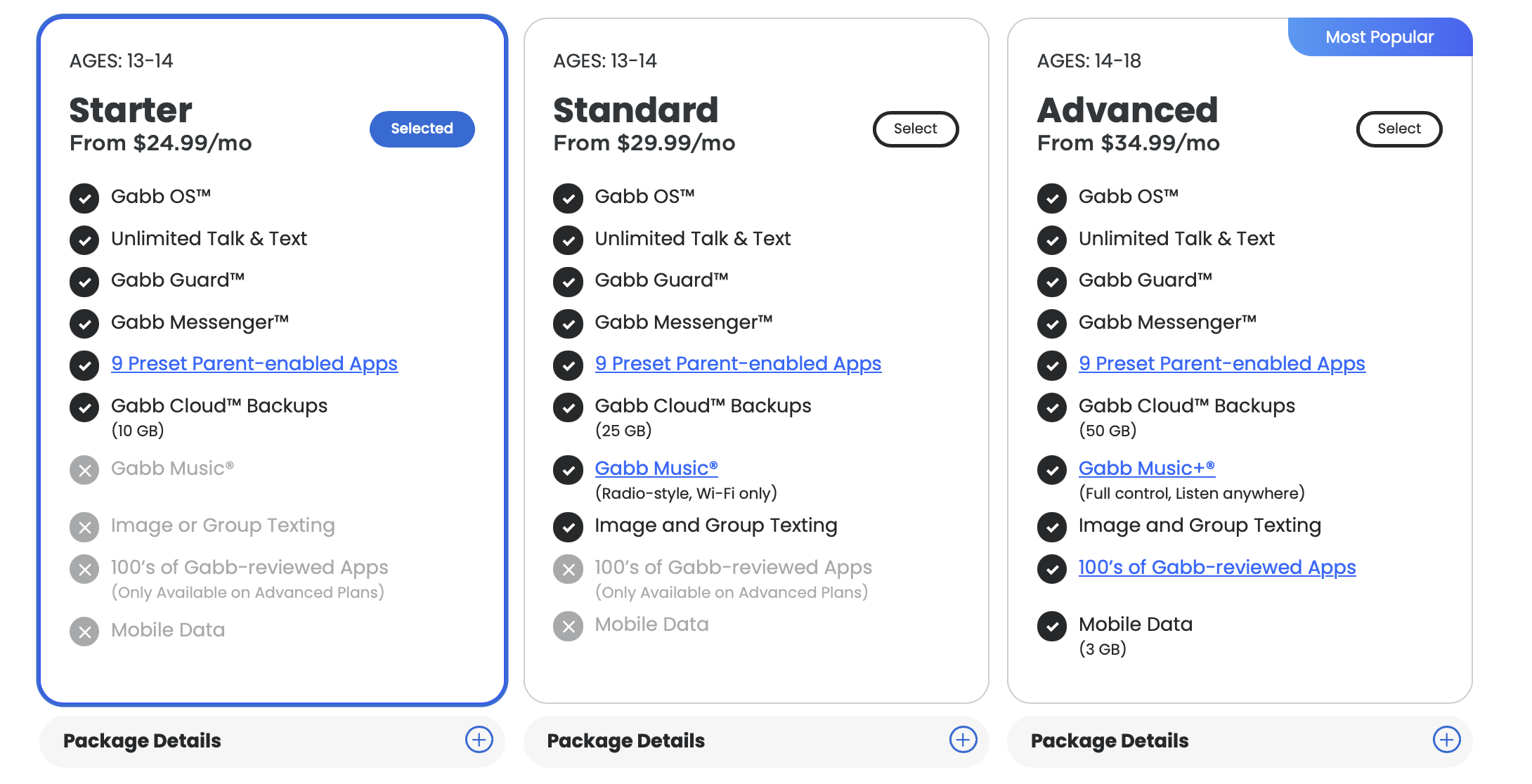Expand Starter plan Package Details plus icon
Viewport: 1532px width, 784px height.
point(479,740)
